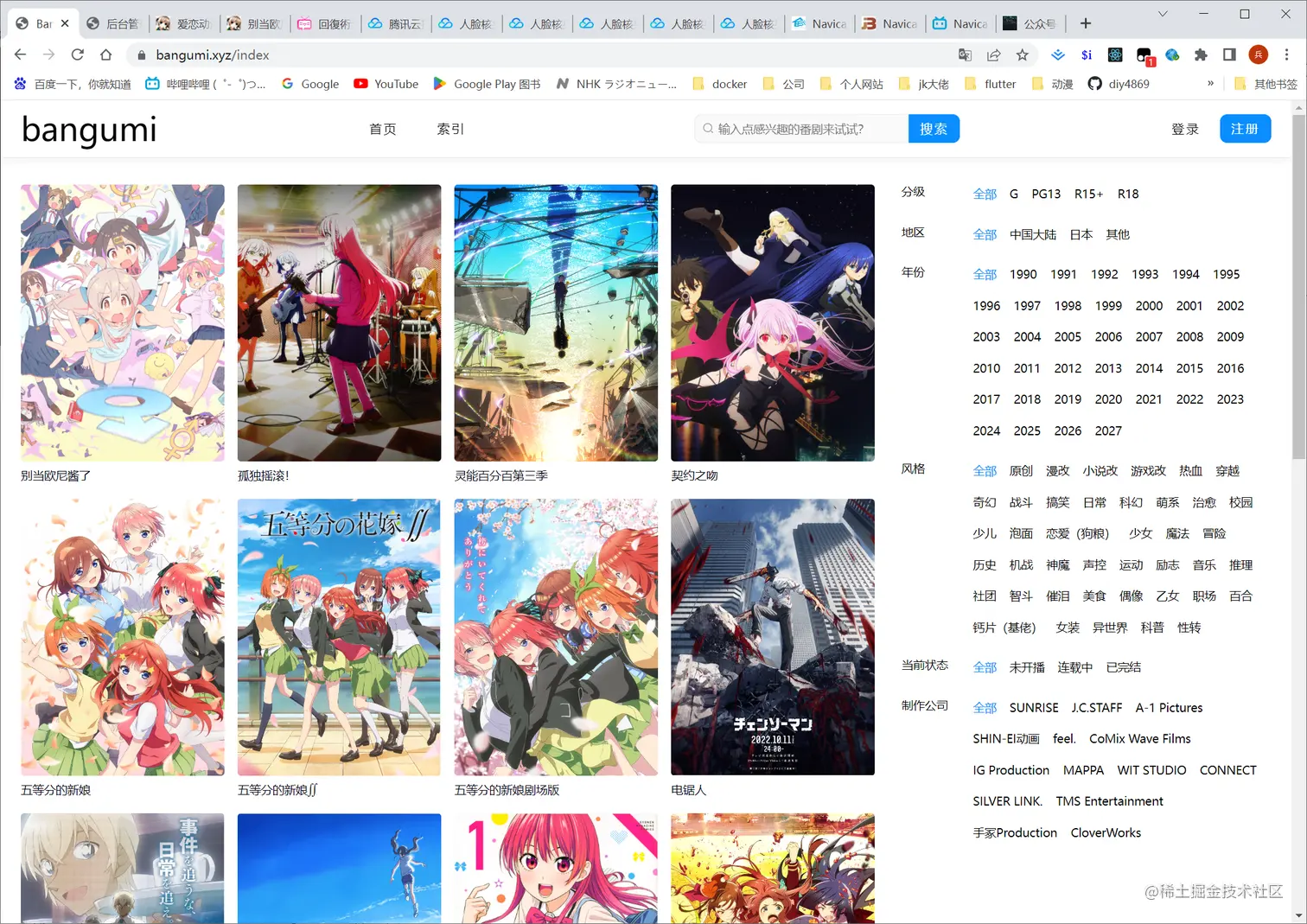Click the 搜索 button

934,129
